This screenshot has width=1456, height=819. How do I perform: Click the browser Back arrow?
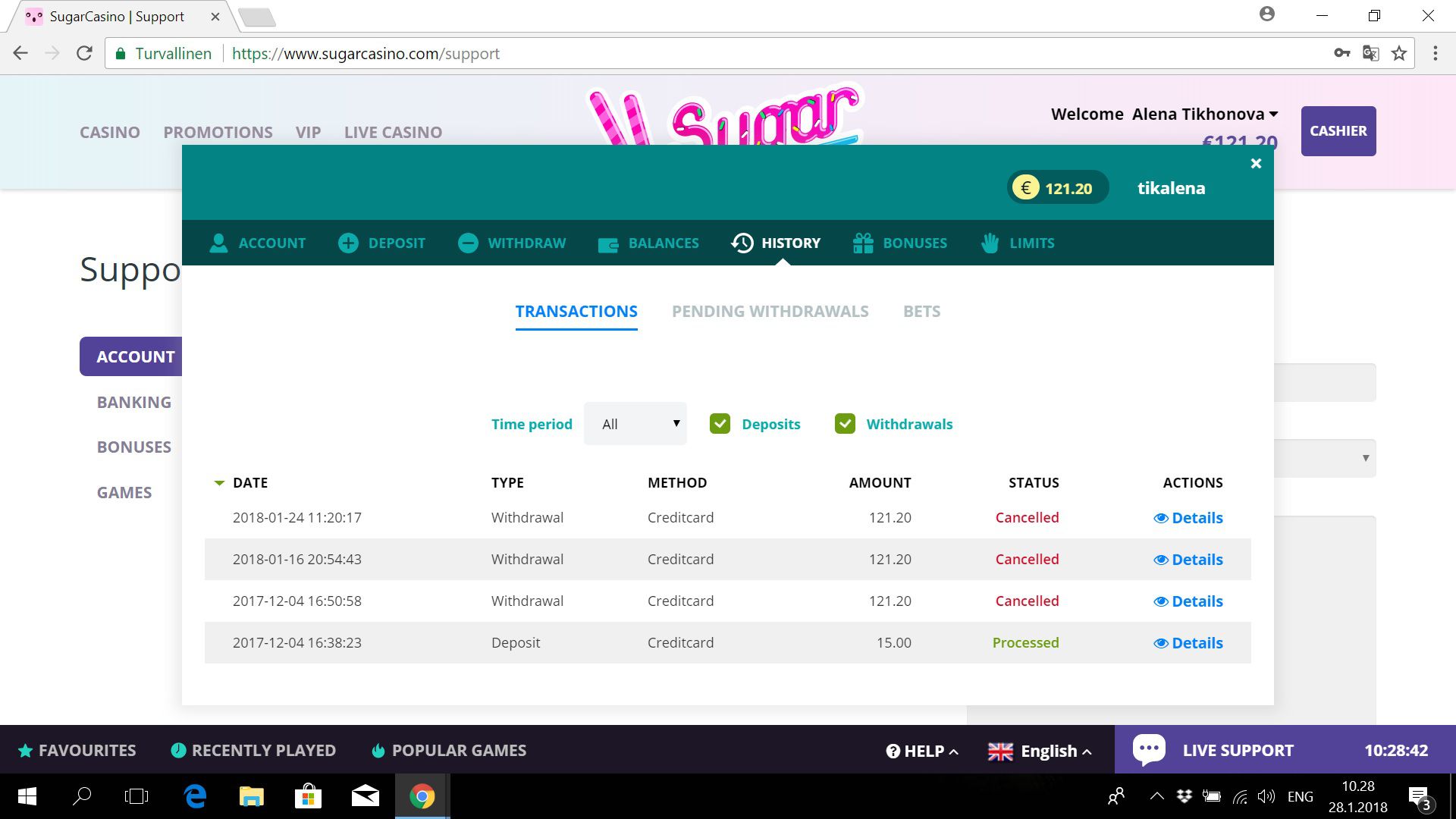coord(20,53)
